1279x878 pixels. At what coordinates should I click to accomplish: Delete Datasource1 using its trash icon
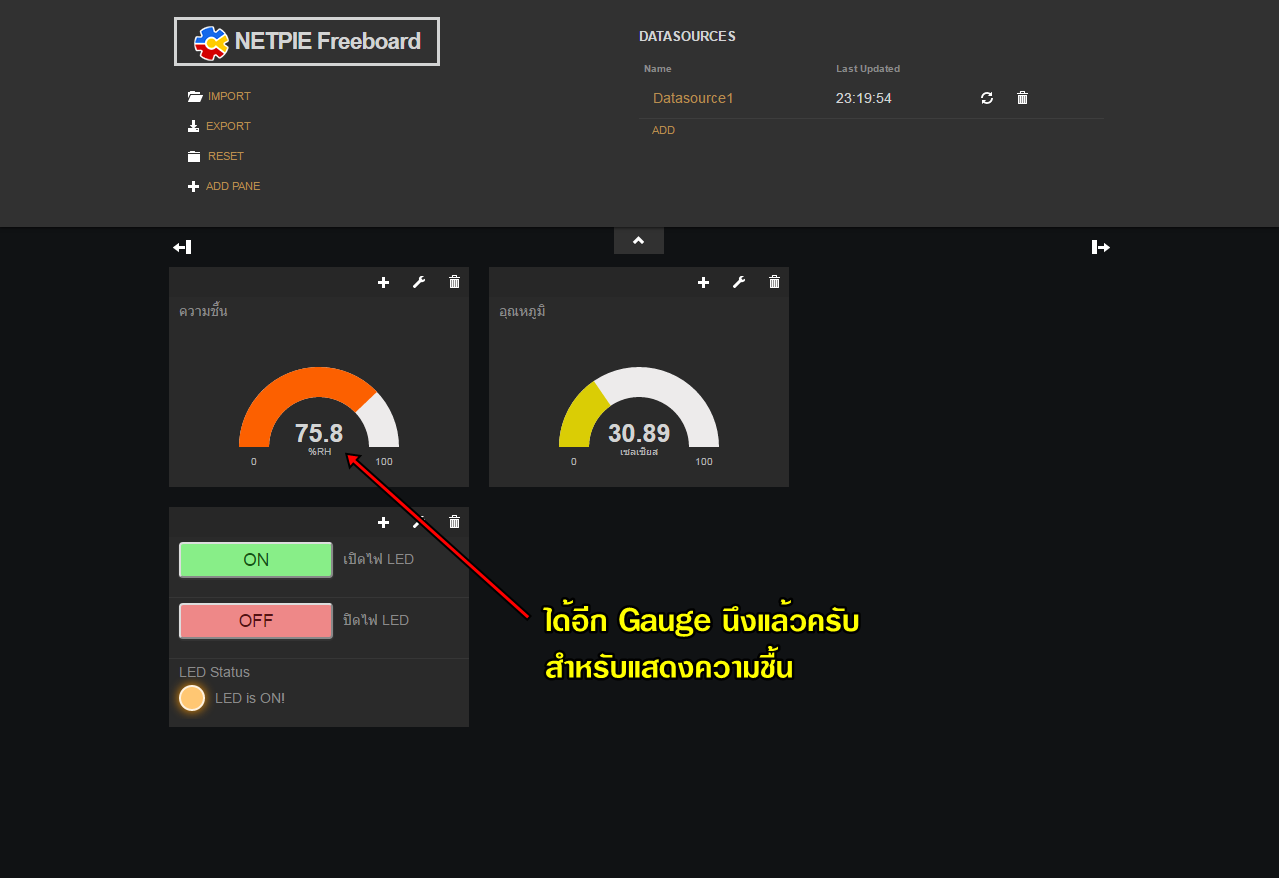click(x=1021, y=97)
